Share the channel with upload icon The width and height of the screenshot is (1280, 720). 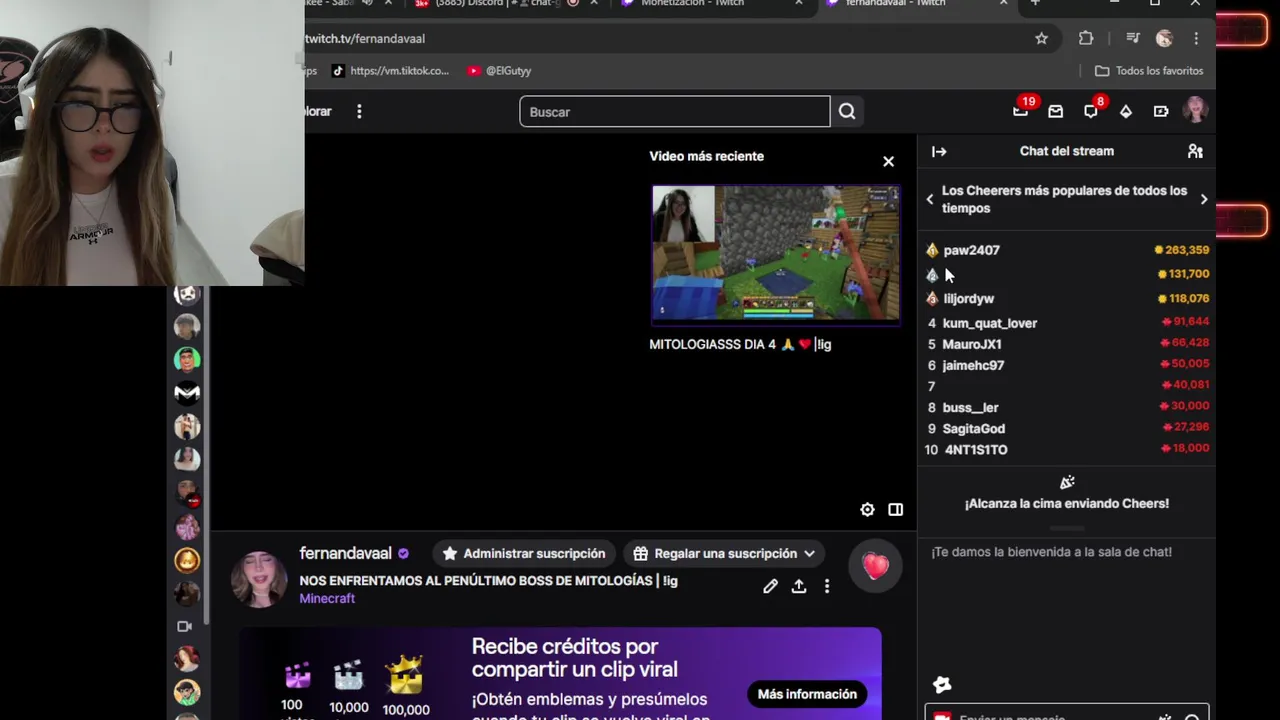(799, 586)
